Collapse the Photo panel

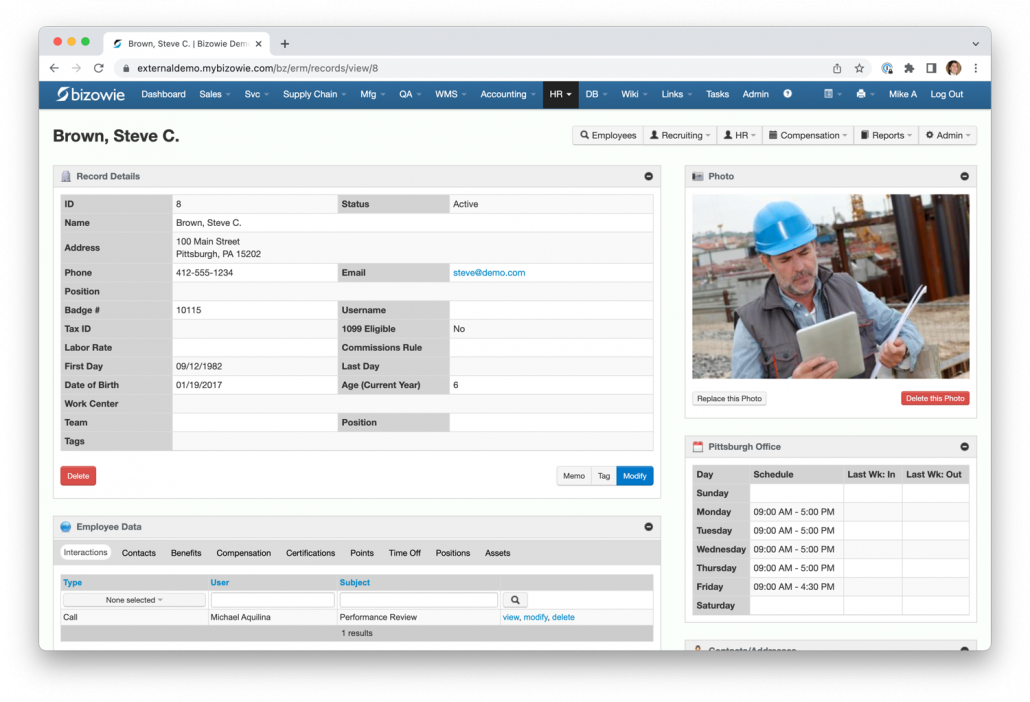(x=964, y=176)
